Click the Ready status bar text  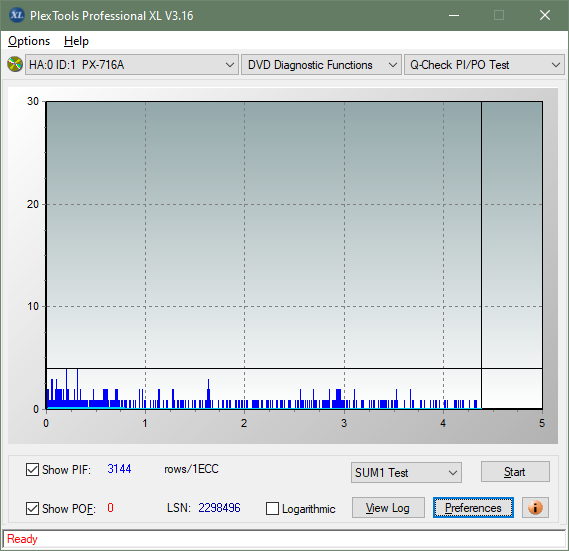tap(22, 539)
